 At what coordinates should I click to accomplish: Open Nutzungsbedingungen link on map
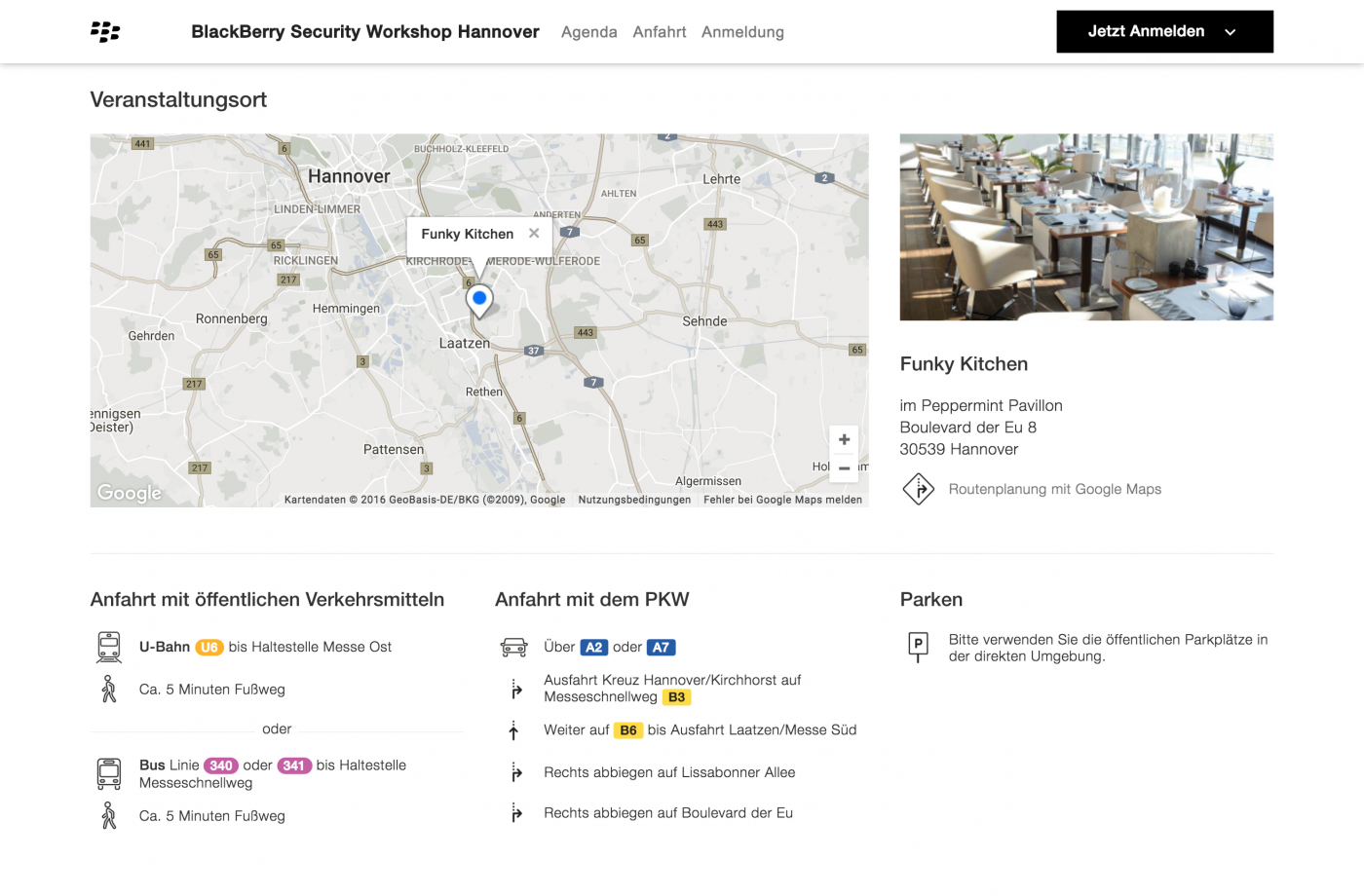pyautogui.click(x=634, y=500)
